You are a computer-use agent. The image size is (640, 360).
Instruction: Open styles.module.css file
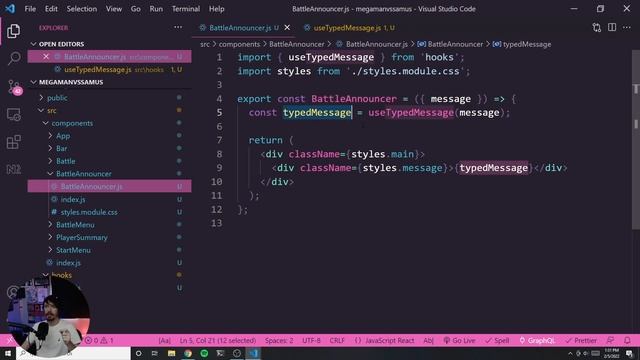(x=89, y=212)
